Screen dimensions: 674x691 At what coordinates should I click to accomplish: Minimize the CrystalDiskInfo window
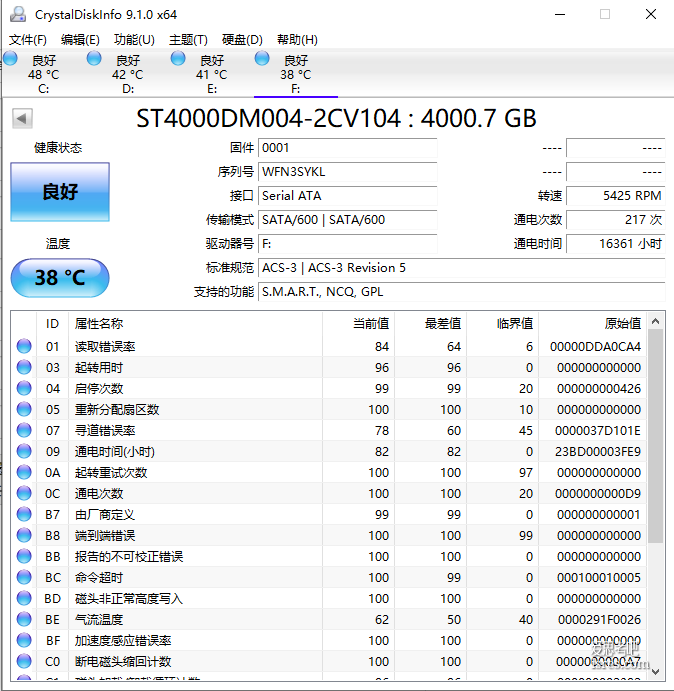(x=560, y=14)
